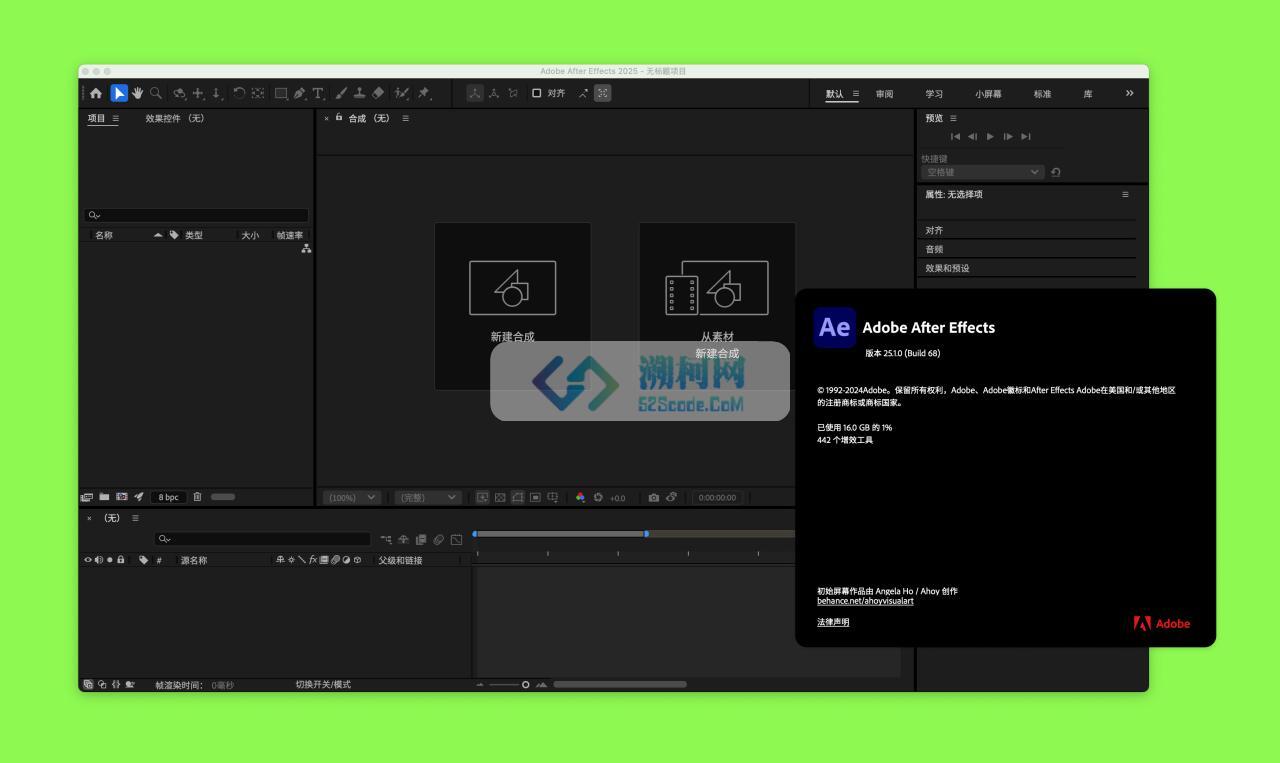Select the Rectangle shape tool
Viewport: 1280px width, 763px height.
click(282, 93)
